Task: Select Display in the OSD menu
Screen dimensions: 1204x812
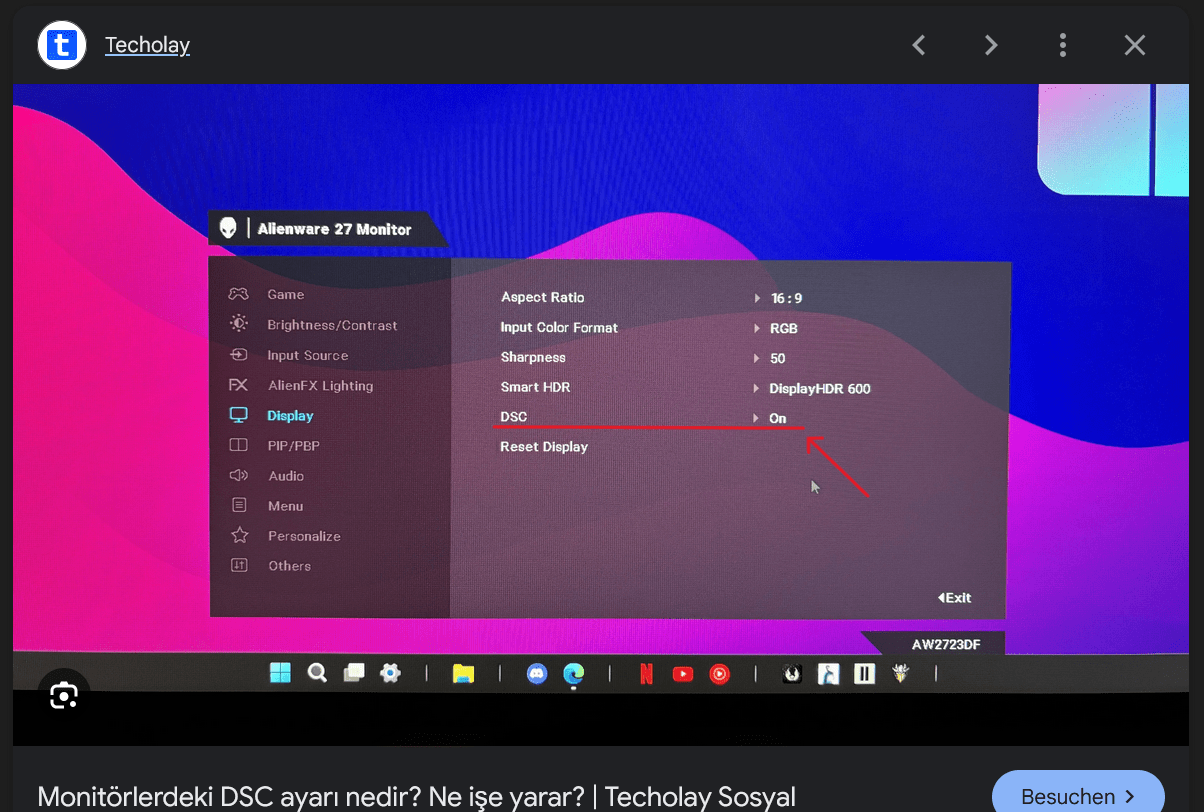Action: pos(290,415)
